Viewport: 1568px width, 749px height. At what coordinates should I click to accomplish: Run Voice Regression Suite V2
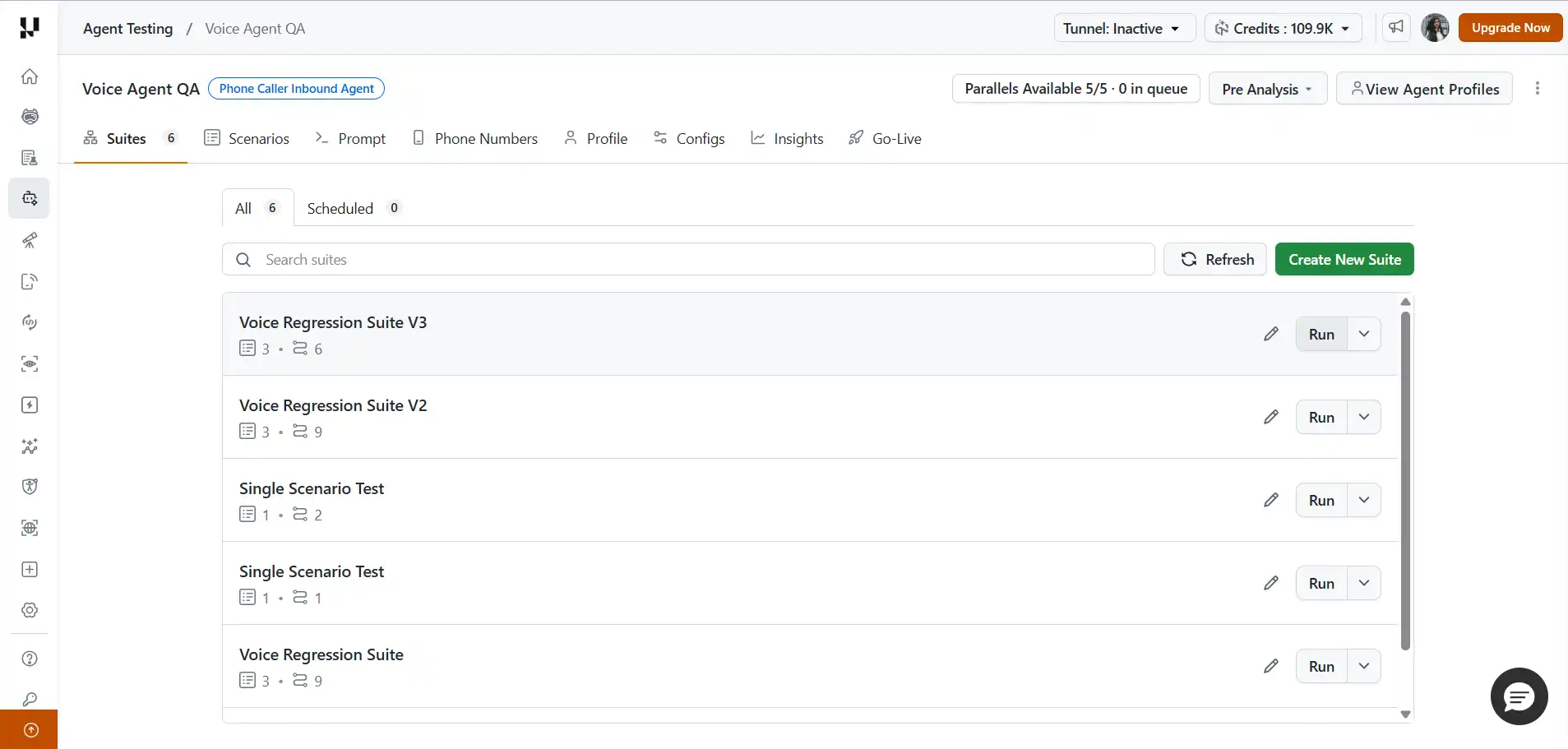(1321, 417)
